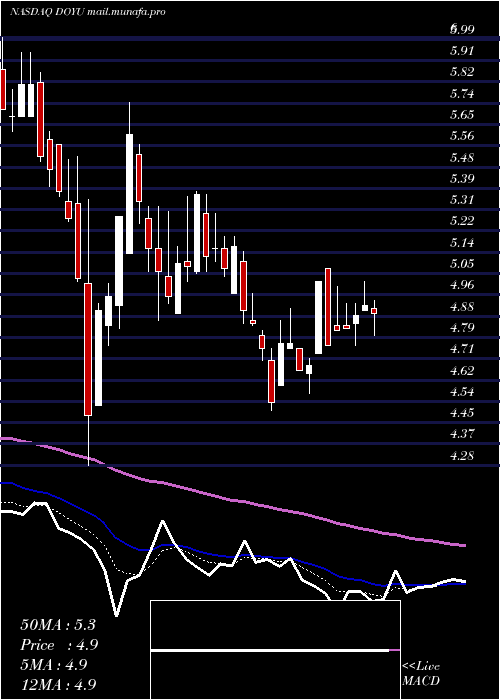Click the 5.05 price axis label
500x700 pixels.
462,263
